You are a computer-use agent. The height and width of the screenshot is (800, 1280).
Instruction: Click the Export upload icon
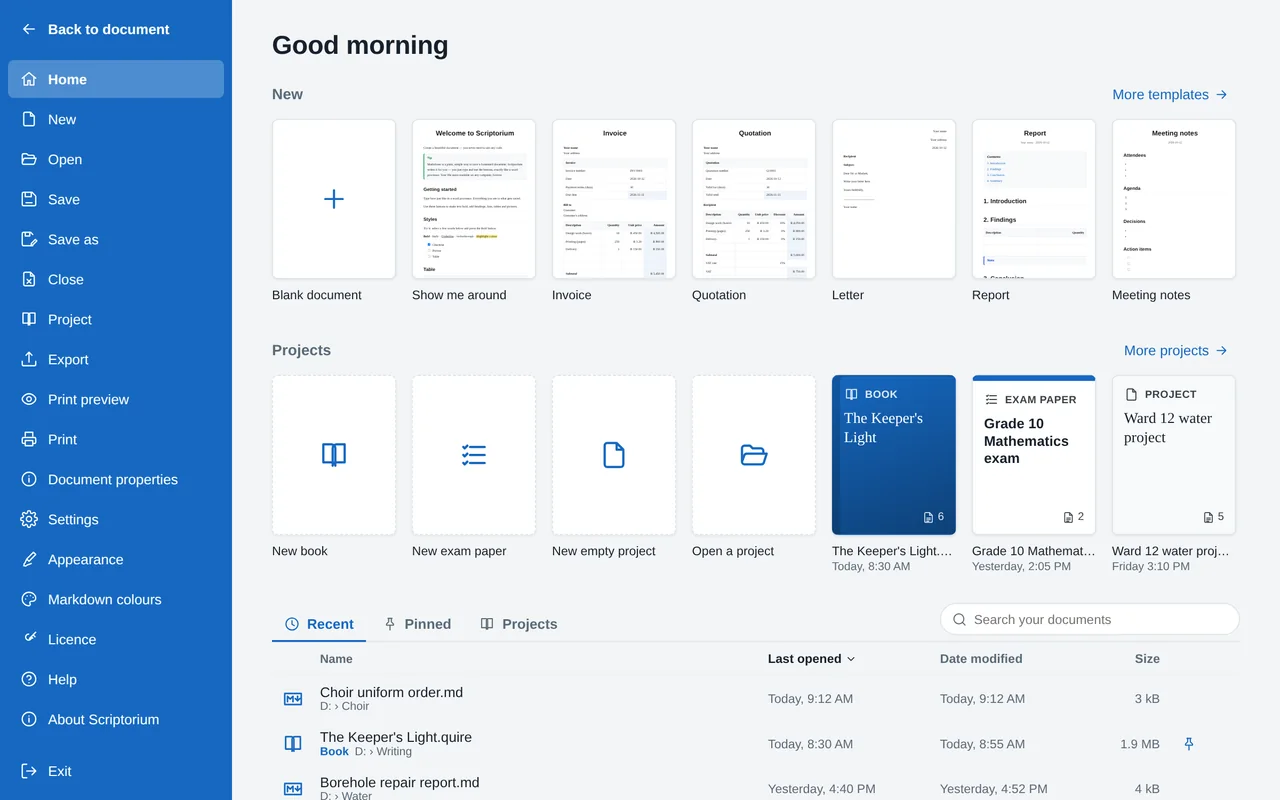tap(29, 359)
